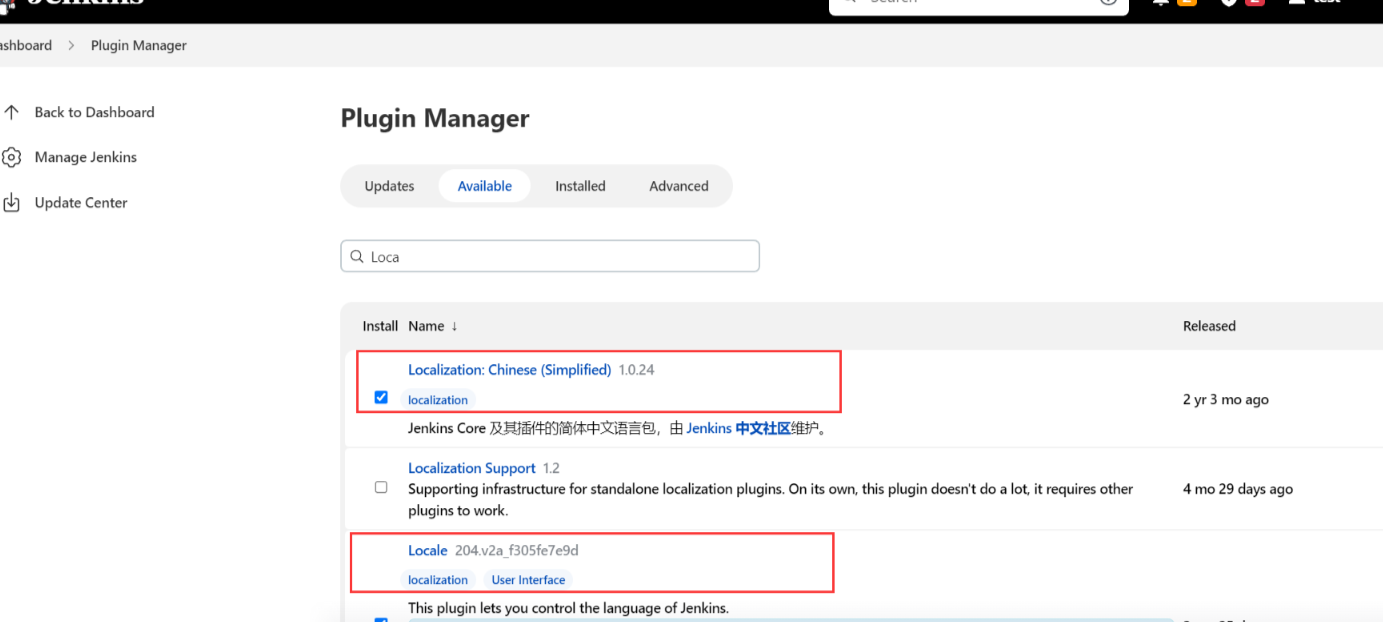1383x622 pixels.
Task: Select version text 1.0.24
Action: point(636,370)
